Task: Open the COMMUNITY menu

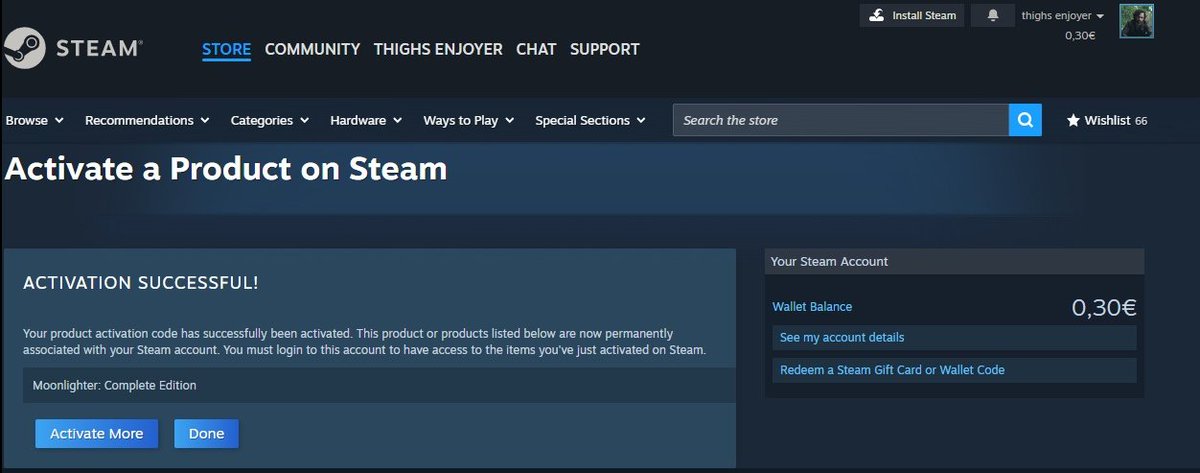Action: (312, 49)
